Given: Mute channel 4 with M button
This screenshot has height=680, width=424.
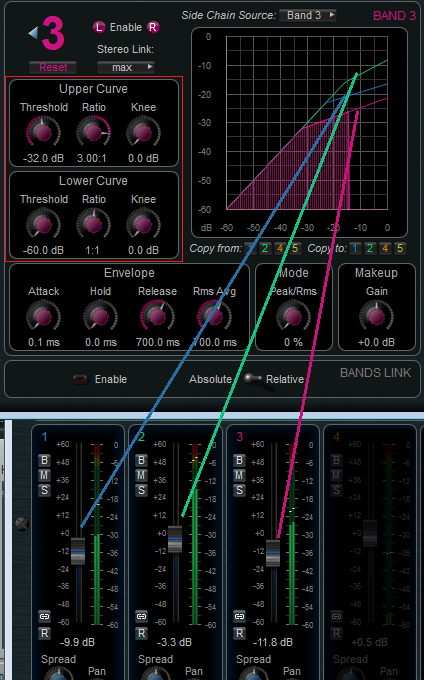Looking at the screenshot, I should [336, 475].
